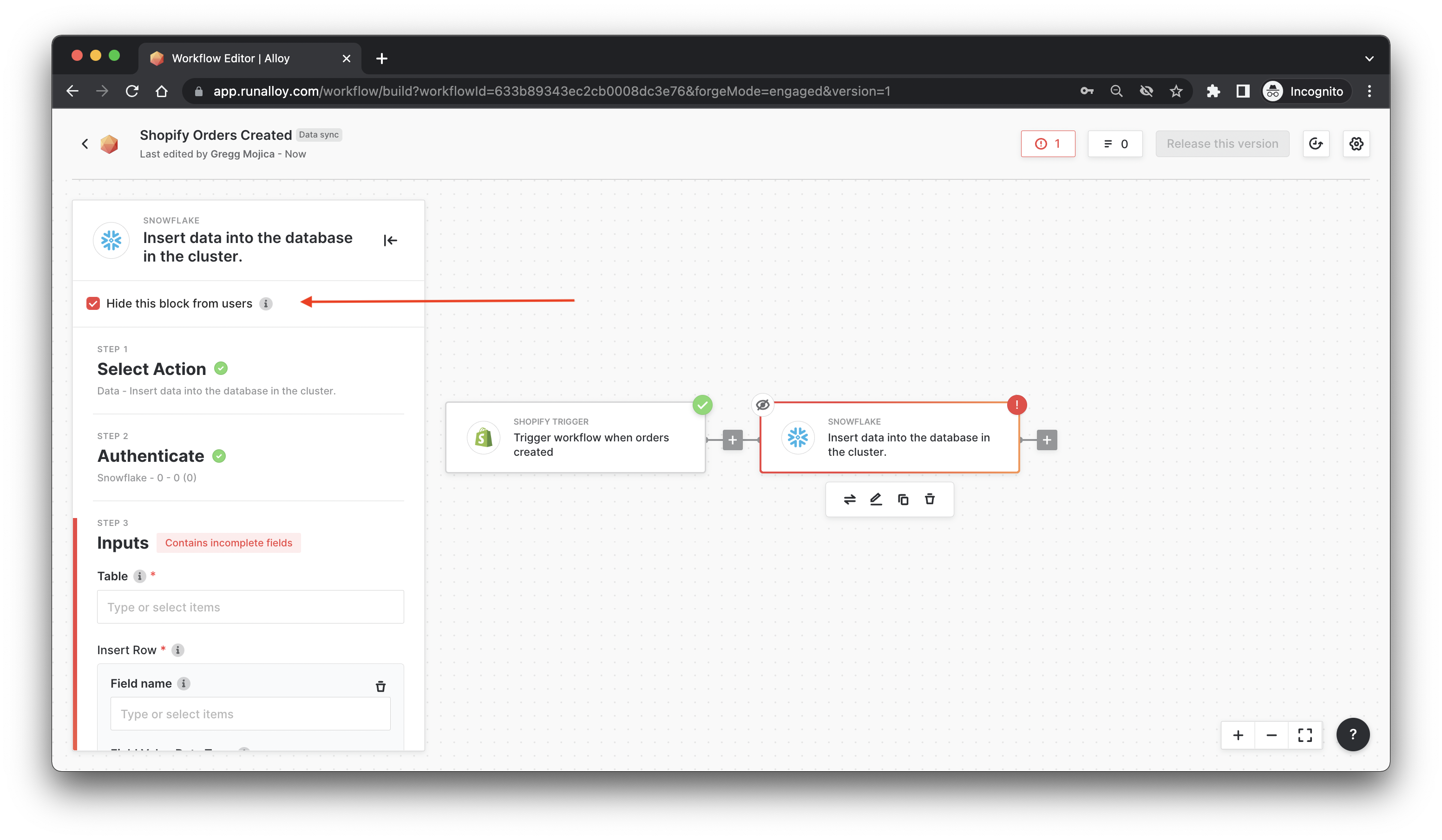Open the Field name items dropdown
Screen dimensions: 1442x840
[x=250, y=714]
